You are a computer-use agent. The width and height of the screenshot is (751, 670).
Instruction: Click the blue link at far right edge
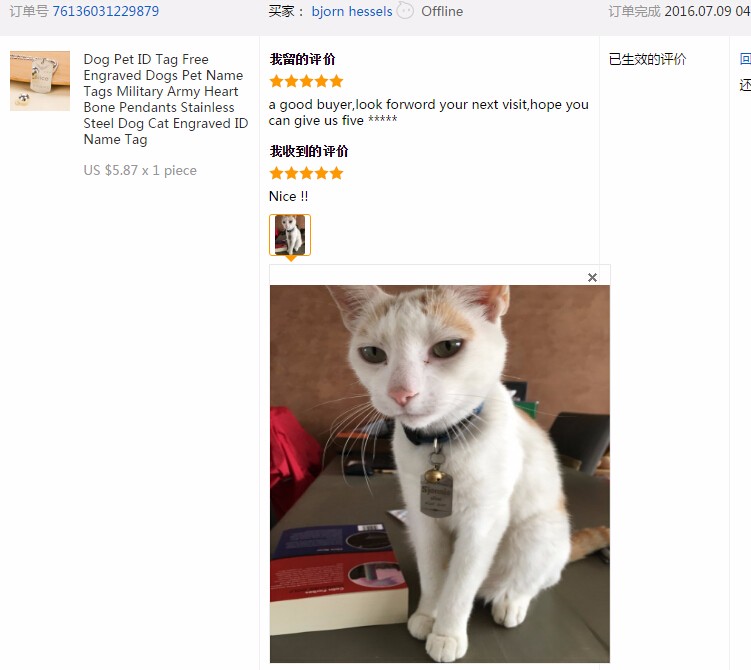click(745, 59)
